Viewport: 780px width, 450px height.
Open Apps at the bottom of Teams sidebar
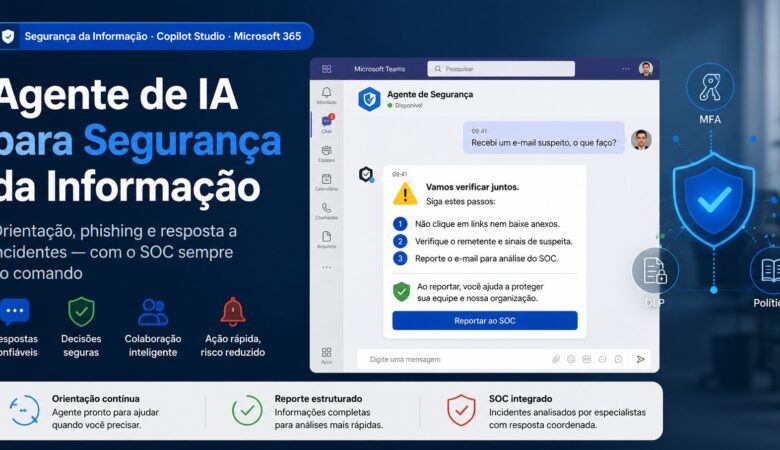[x=326, y=356]
